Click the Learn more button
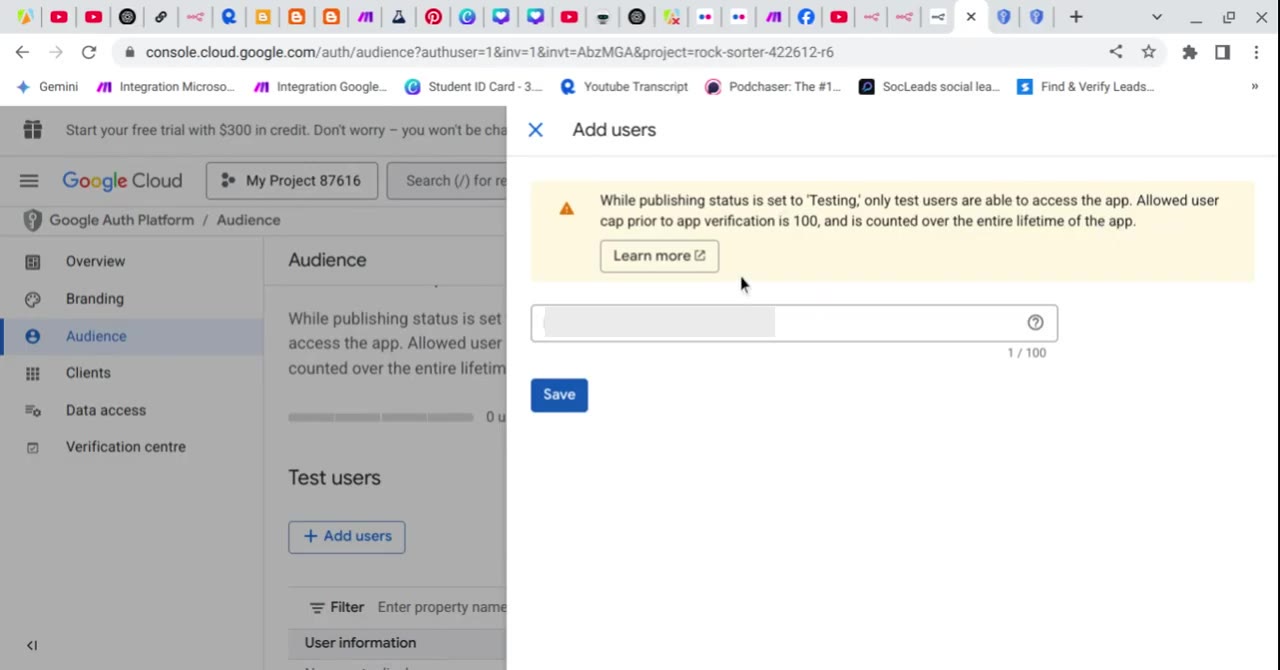1280x670 pixels. click(659, 256)
